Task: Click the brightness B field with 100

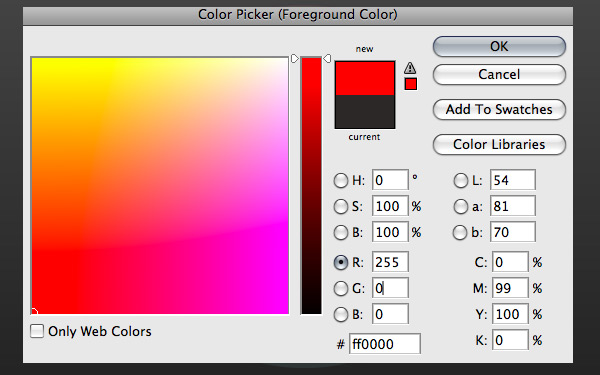Action: [x=390, y=232]
